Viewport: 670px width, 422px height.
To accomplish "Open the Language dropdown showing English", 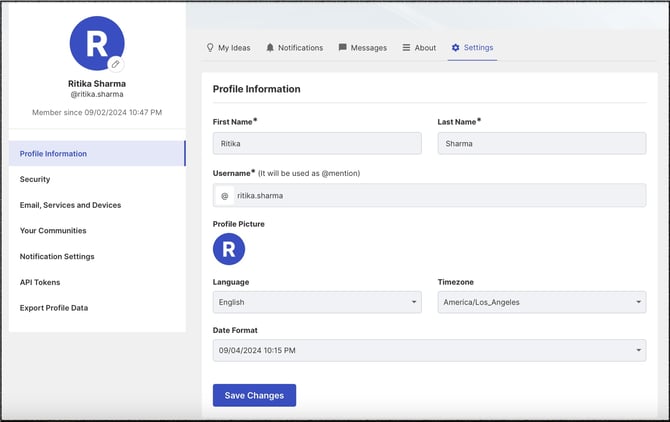I will (x=317, y=302).
